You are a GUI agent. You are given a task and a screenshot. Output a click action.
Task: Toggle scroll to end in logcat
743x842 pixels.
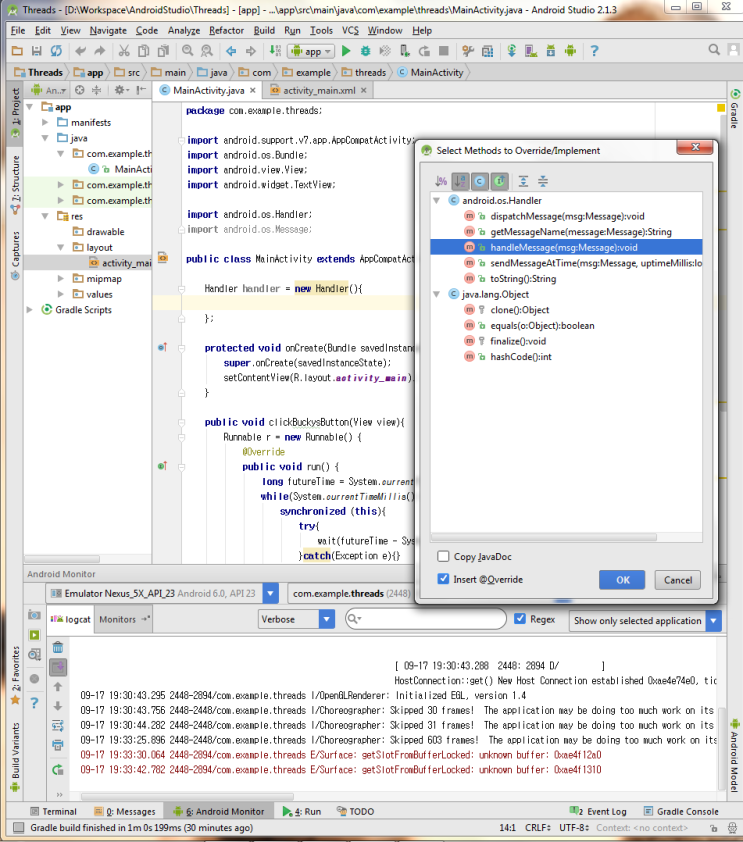coord(58,667)
